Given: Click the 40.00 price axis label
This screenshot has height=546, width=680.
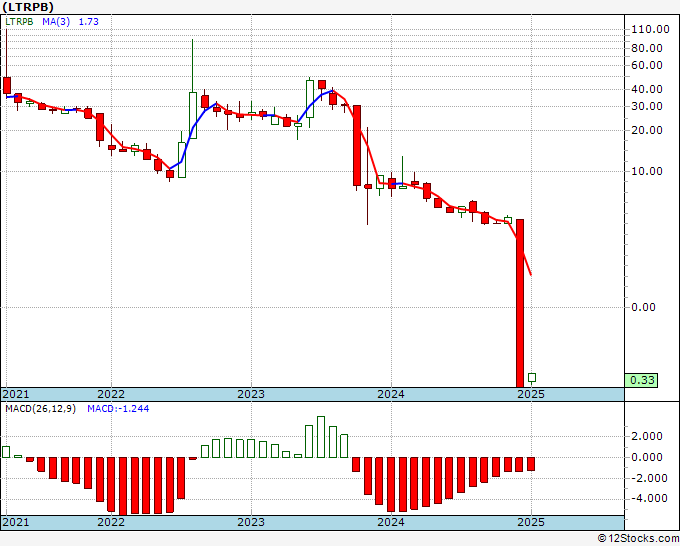Looking at the screenshot, I should [x=647, y=89].
